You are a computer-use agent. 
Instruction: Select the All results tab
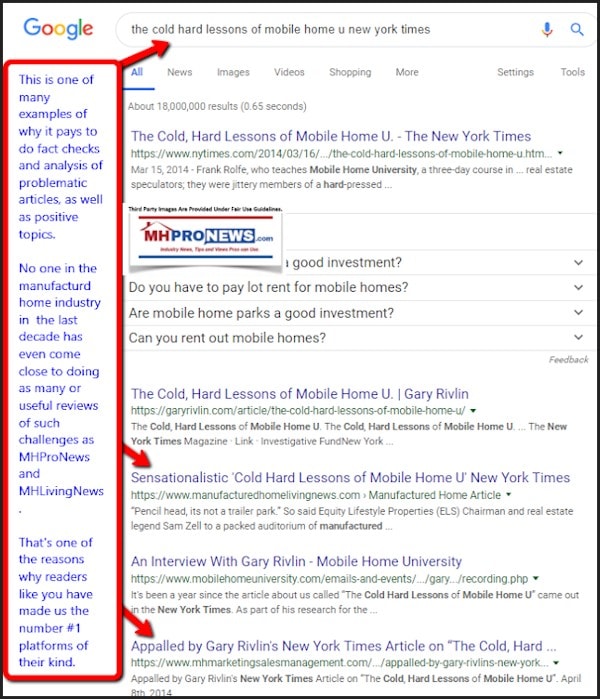(137, 72)
